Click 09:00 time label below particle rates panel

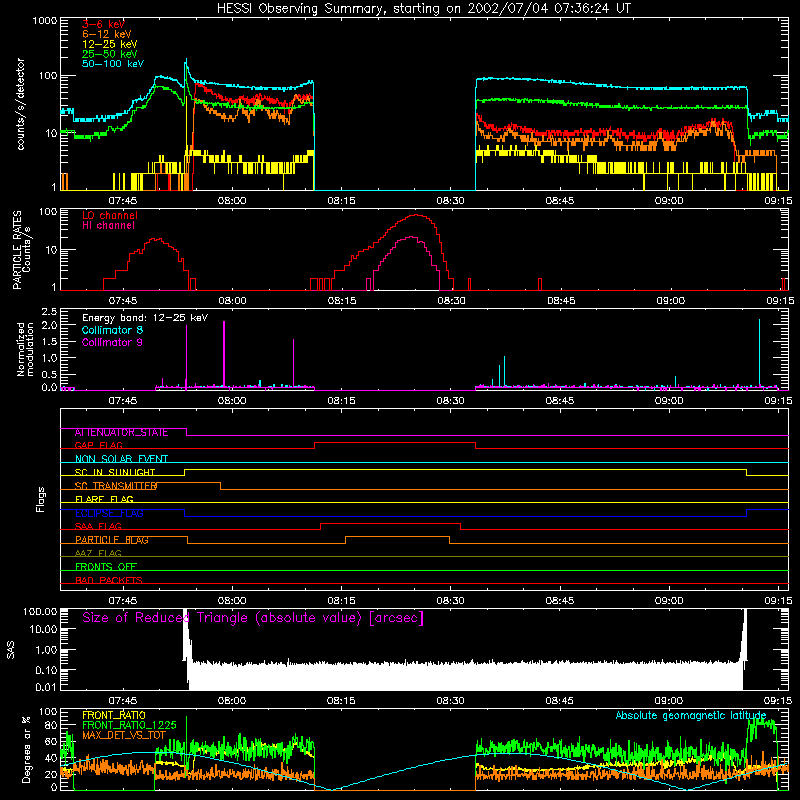(x=670, y=301)
